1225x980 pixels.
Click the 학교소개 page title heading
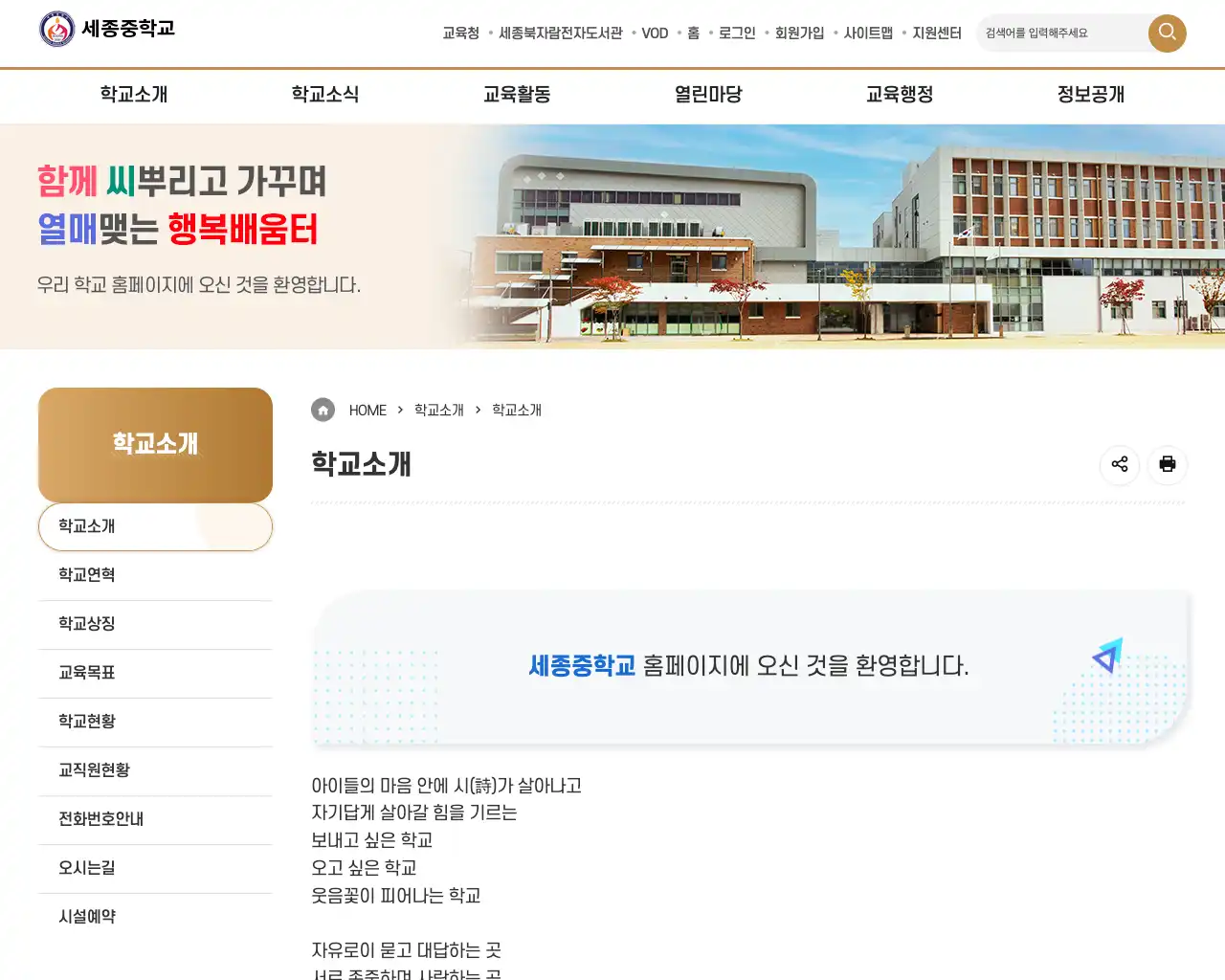pyautogui.click(x=361, y=464)
